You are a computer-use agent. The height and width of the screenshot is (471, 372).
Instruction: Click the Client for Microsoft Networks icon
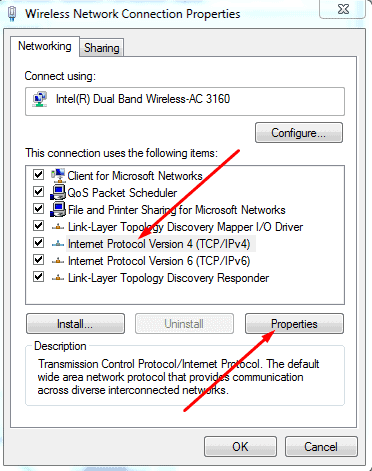pos(58,175)
